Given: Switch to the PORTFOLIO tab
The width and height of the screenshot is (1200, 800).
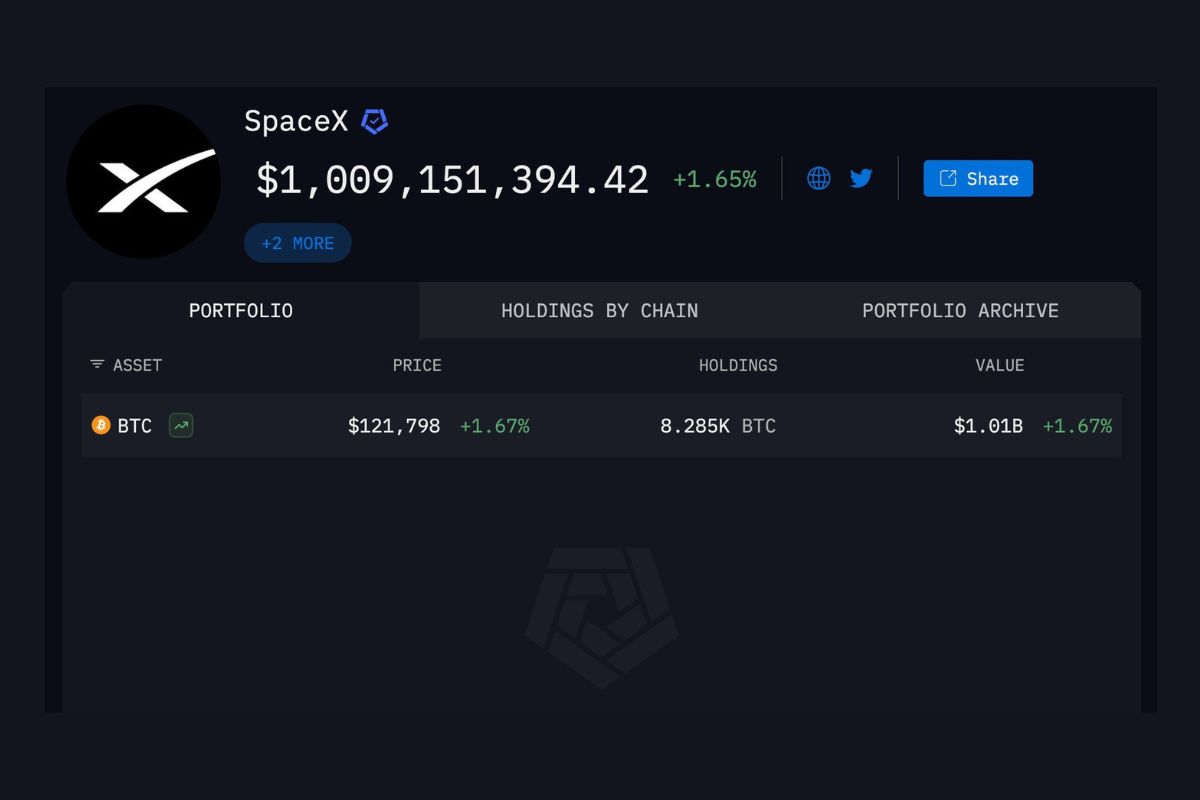Looking at the screenshot, I should click(241, 311).
